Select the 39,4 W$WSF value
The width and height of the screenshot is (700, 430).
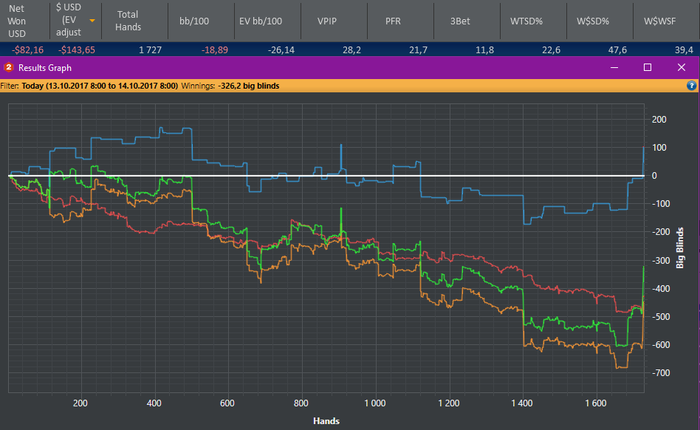click(x=684, y=50)
